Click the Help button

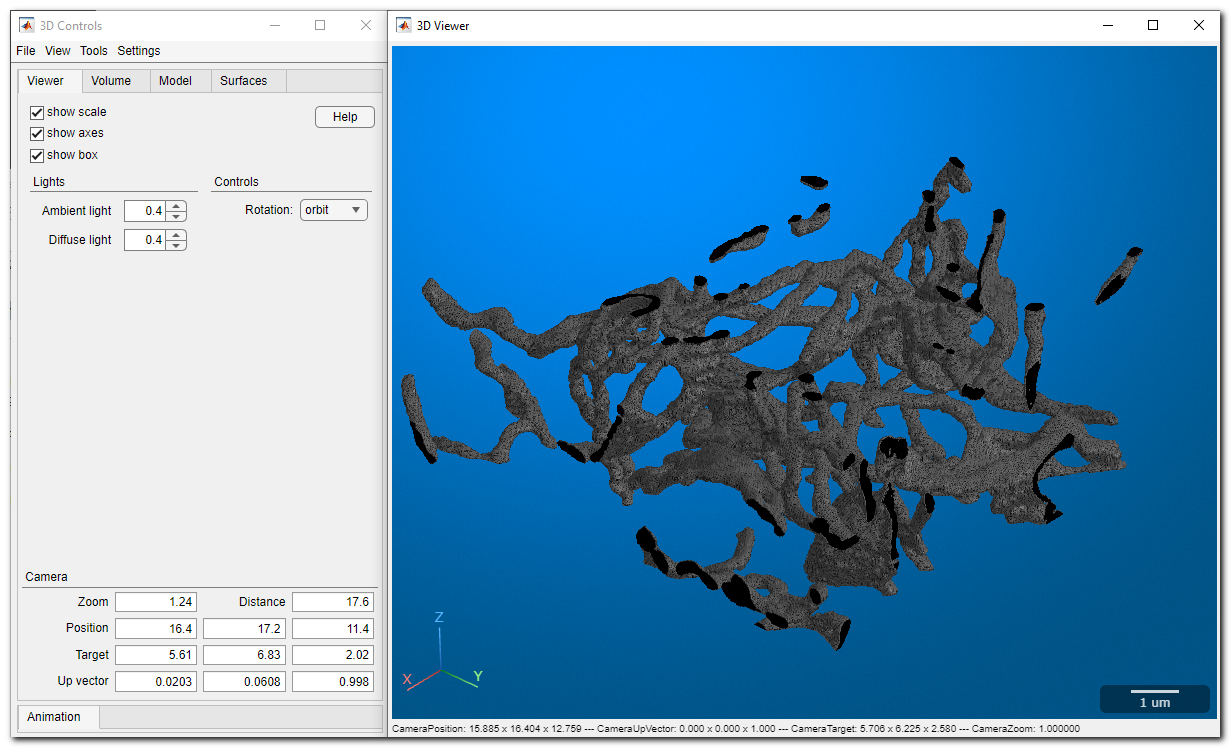click(345, 117)
